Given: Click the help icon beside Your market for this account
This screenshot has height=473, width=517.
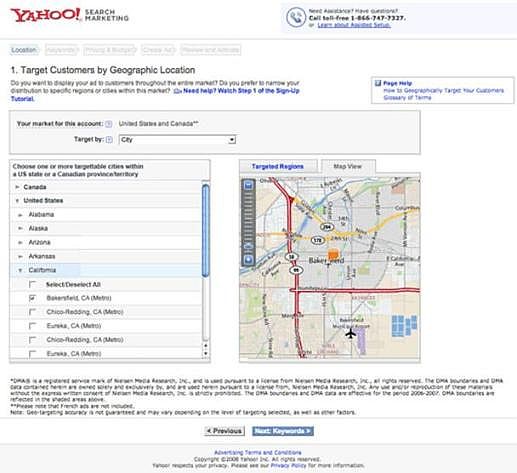Looking at the screenshot, I should click(108, 124).
